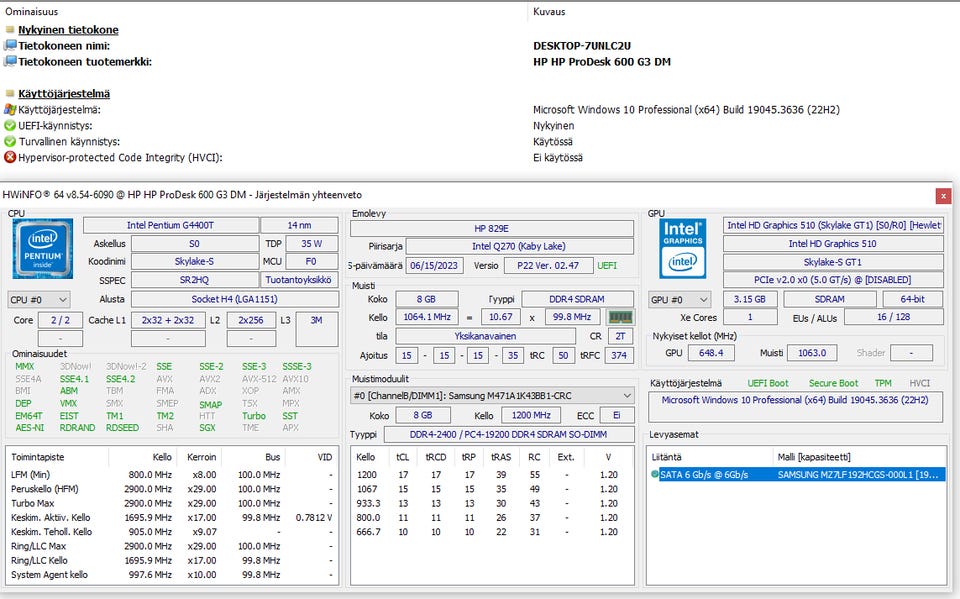Click the Ominaisuus column header
Image resolution: width=960 pixels, height=599 pixels.
[31, 12]
